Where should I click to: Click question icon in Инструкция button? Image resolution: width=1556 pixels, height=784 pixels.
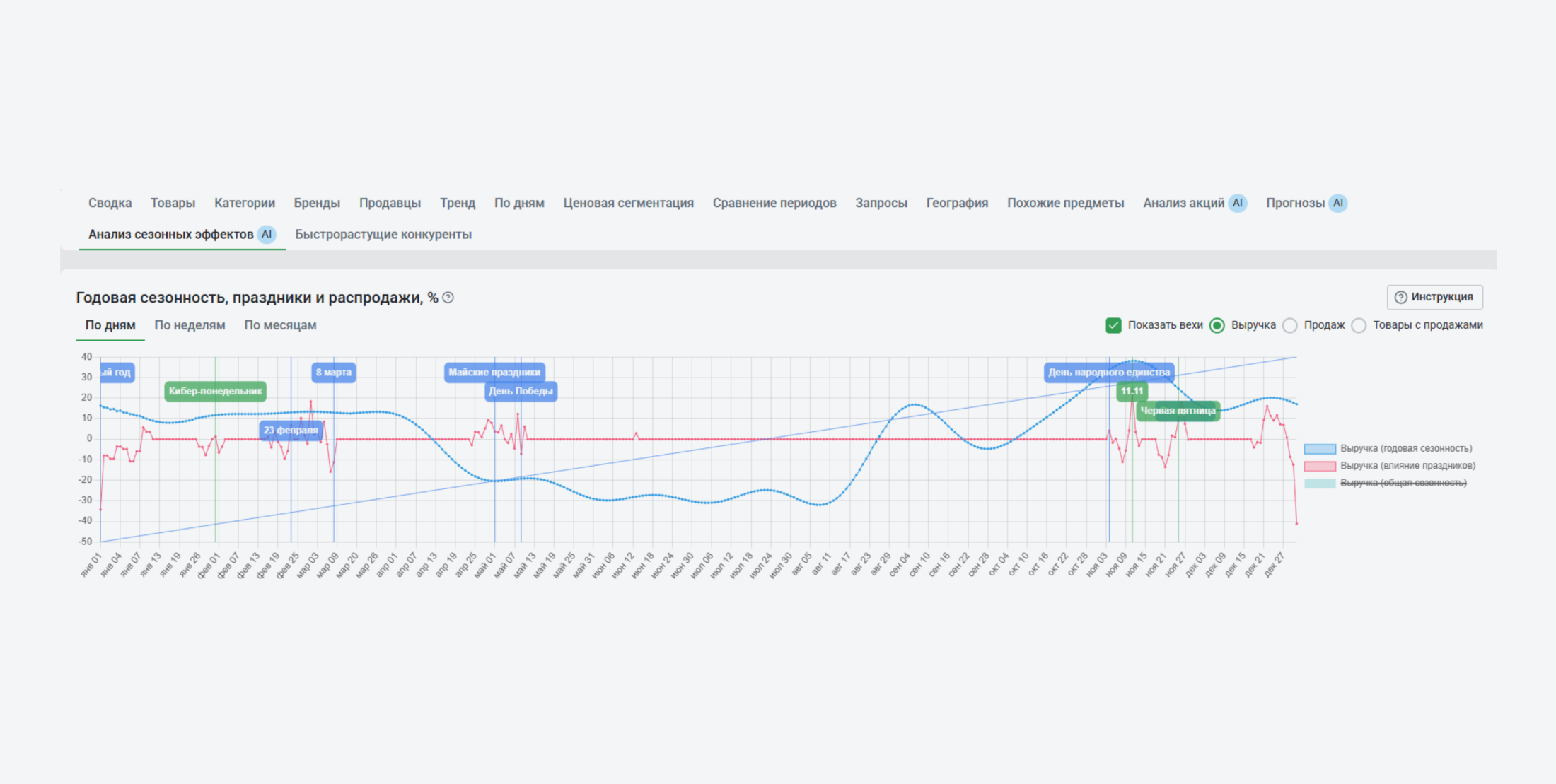(1400, 297)
